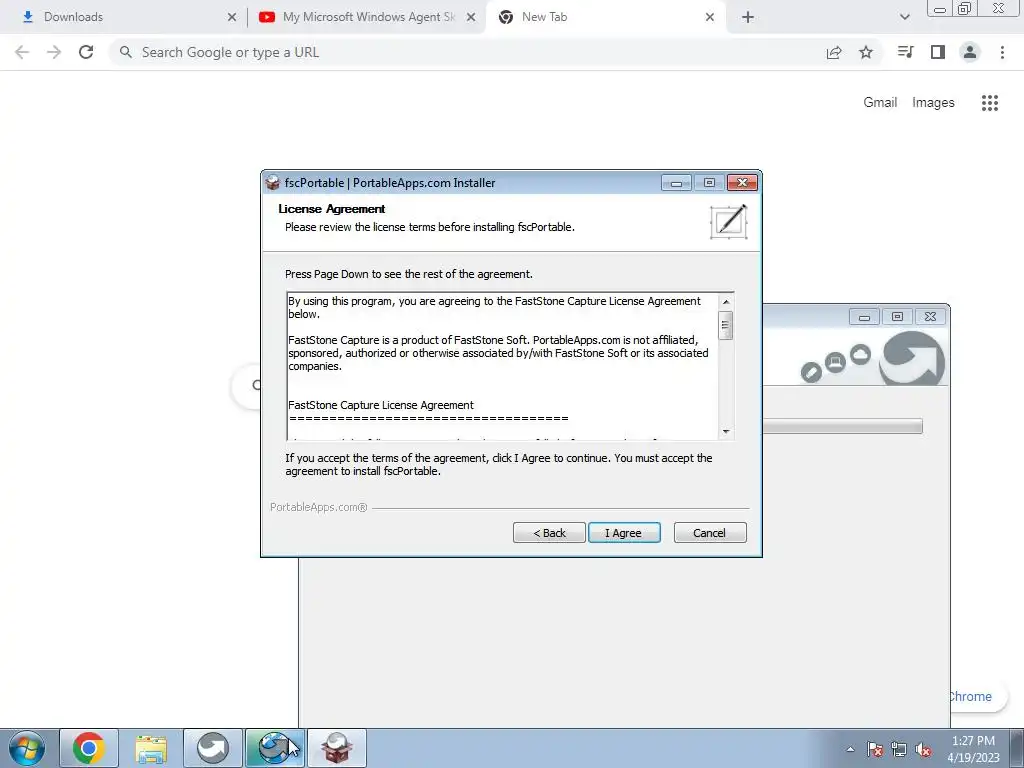This screenshot has width=1024, height=768.
Task: Open the clock showing 1:27 PM
Action: [973, 749]
